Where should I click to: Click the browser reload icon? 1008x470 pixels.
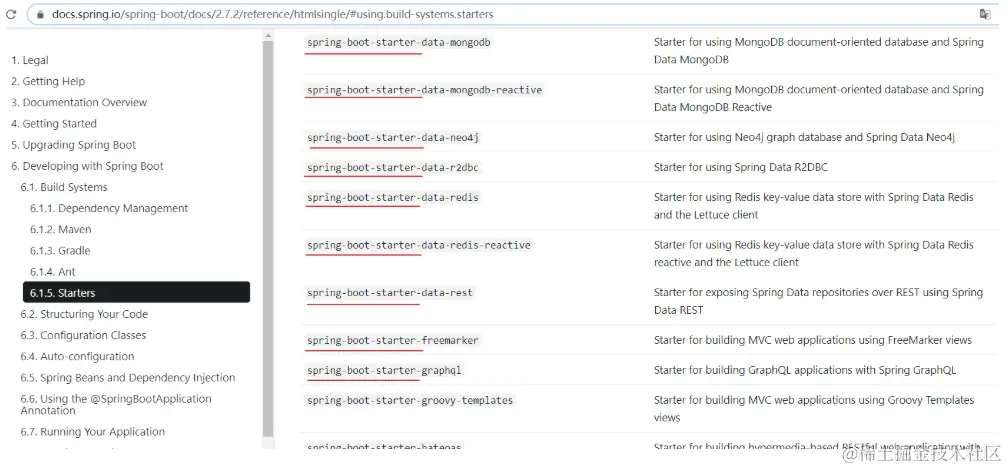11,14
